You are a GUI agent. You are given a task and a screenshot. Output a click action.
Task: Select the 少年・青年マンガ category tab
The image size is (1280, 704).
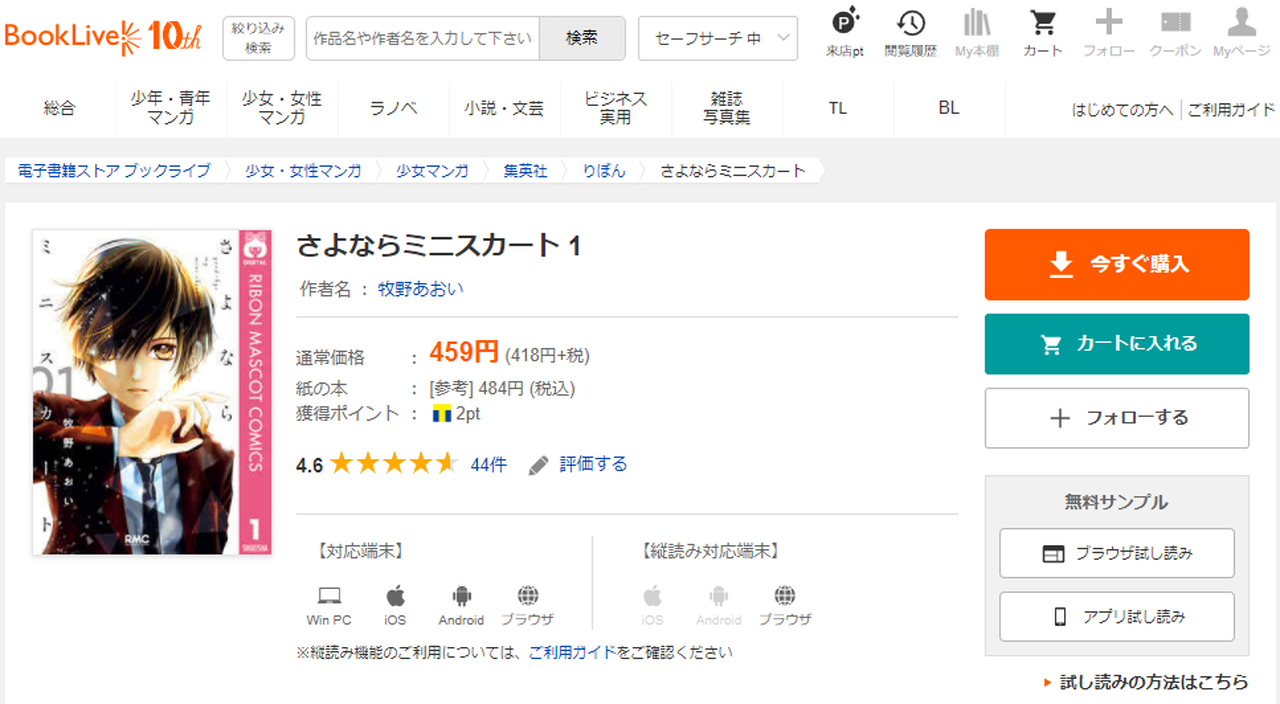pos(171,108)
